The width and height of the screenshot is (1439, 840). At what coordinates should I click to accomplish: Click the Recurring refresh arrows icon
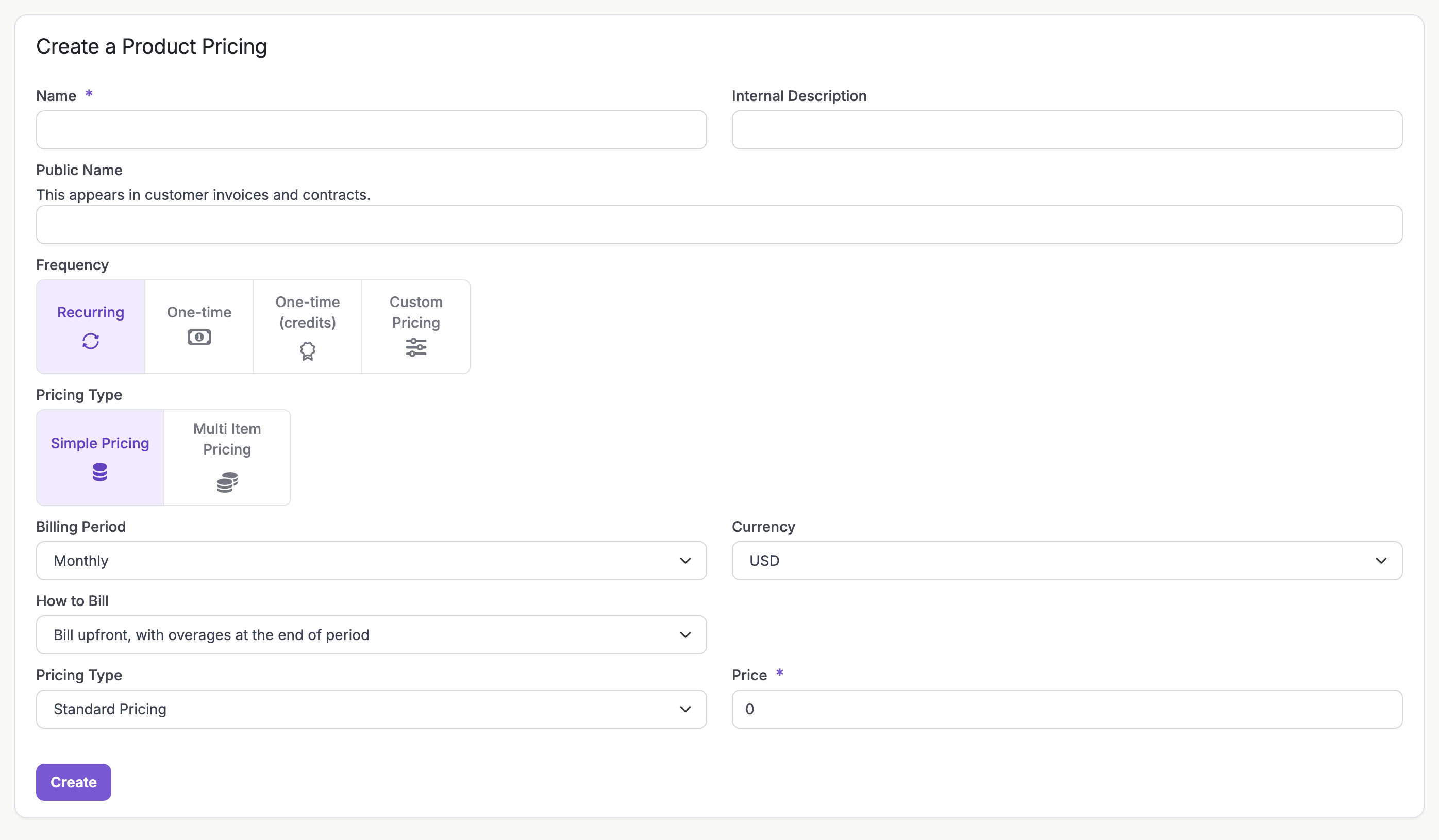pos(90,341)
